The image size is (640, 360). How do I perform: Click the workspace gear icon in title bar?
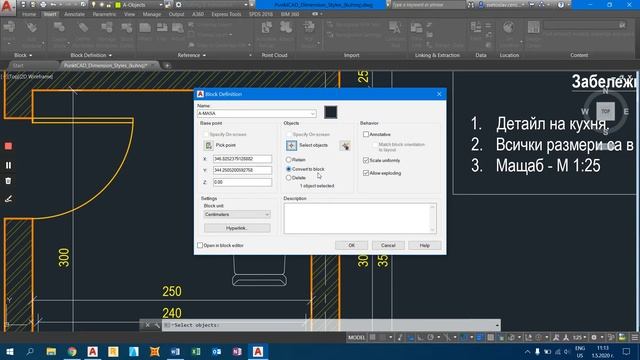point(178,5)
